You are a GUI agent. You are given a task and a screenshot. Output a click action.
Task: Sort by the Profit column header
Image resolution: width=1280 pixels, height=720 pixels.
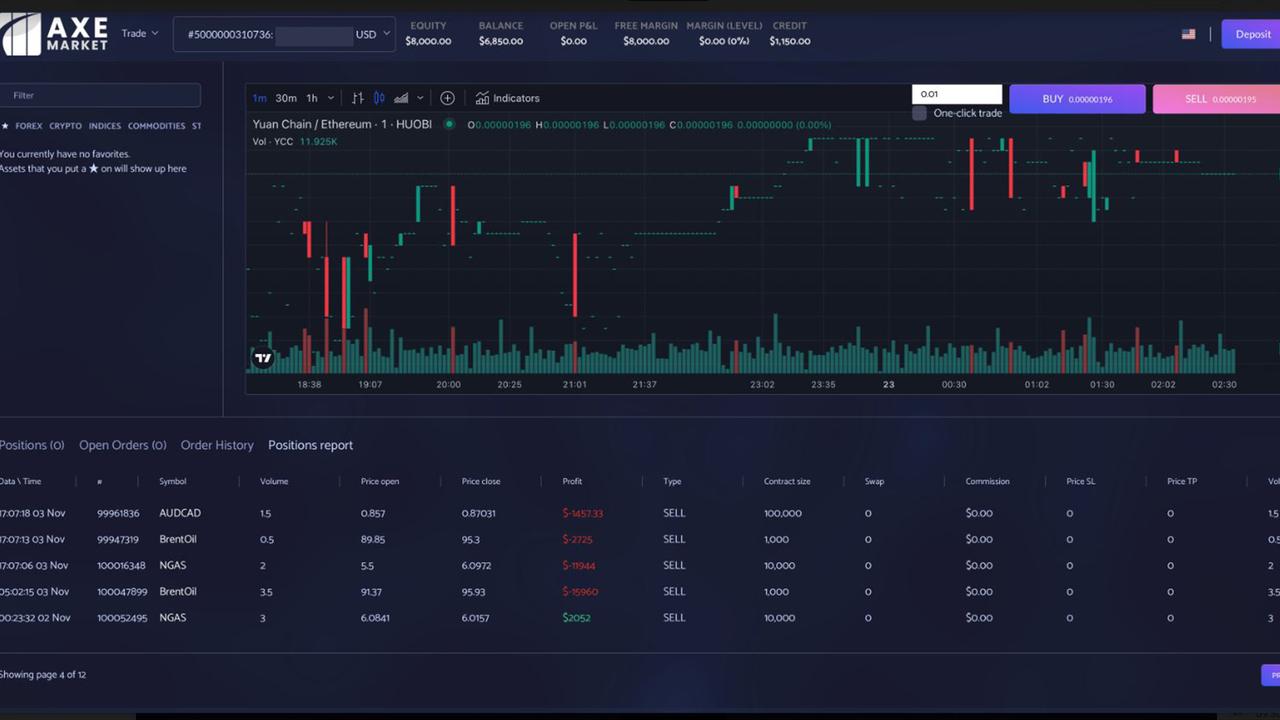[572, 481]
